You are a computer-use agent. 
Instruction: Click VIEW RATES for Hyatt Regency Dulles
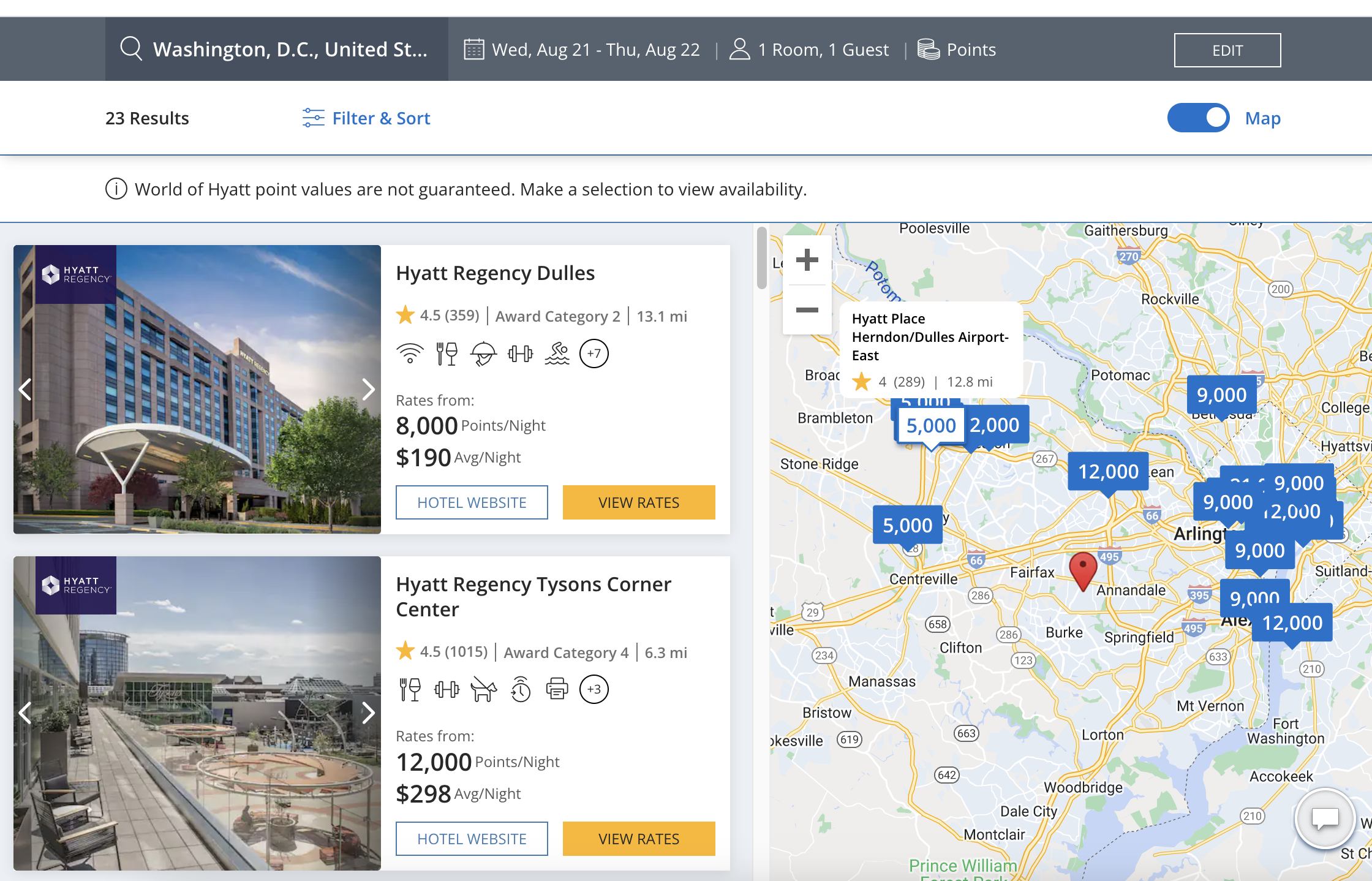638,502
